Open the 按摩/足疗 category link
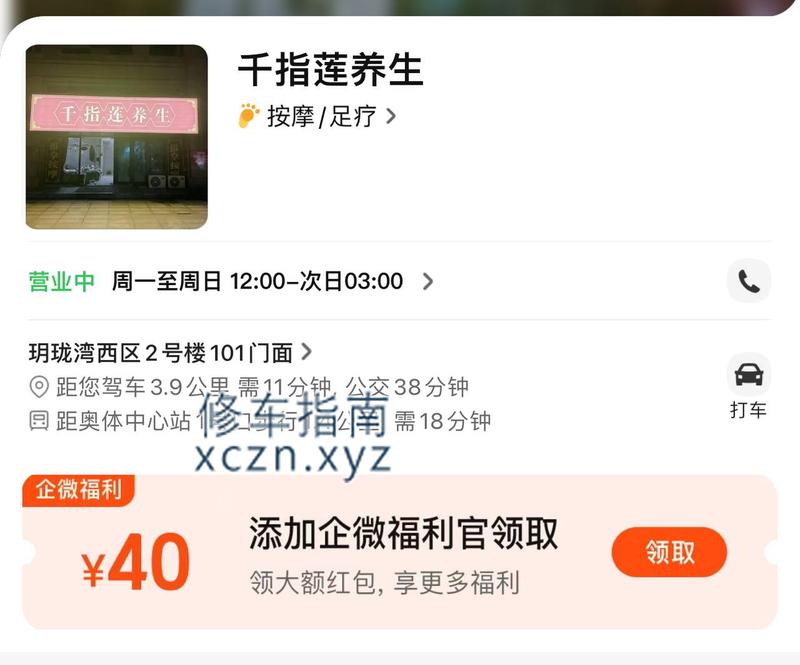 (x=322, y=116)
